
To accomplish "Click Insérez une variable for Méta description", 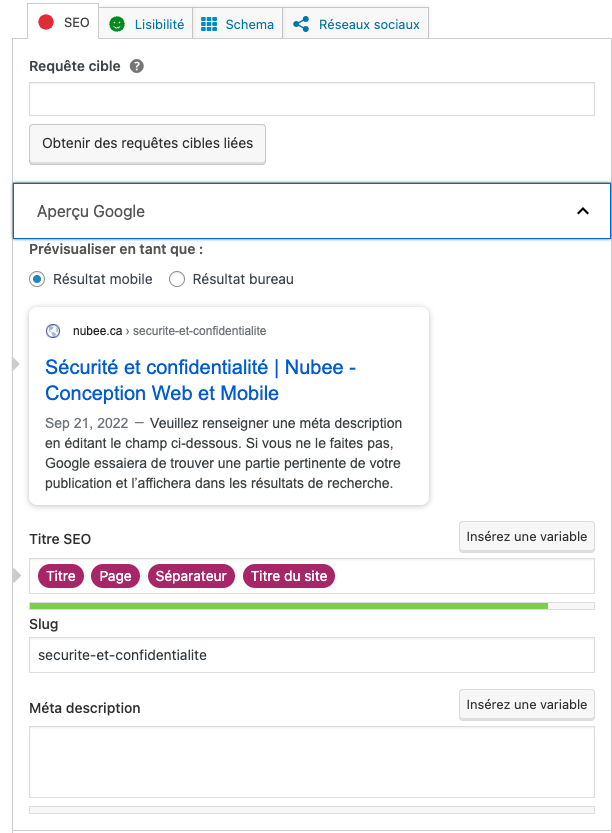I will [x=527, y=705].
